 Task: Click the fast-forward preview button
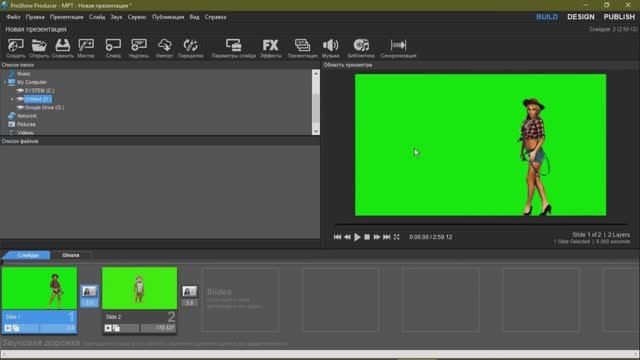tap(377, 237)
